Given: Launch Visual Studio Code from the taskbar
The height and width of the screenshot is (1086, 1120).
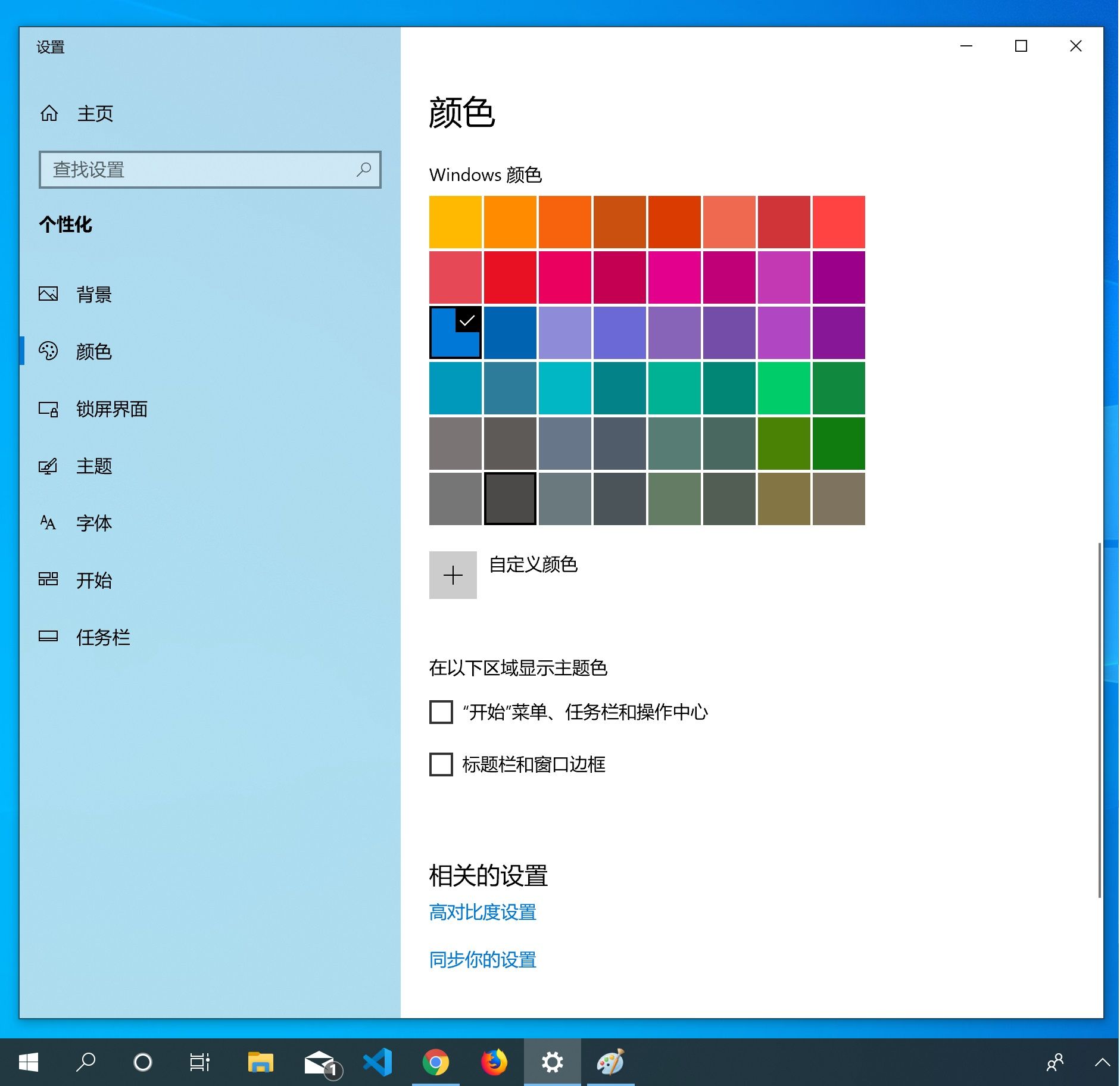Looking at the screenshot, I should coord(378,1062).
